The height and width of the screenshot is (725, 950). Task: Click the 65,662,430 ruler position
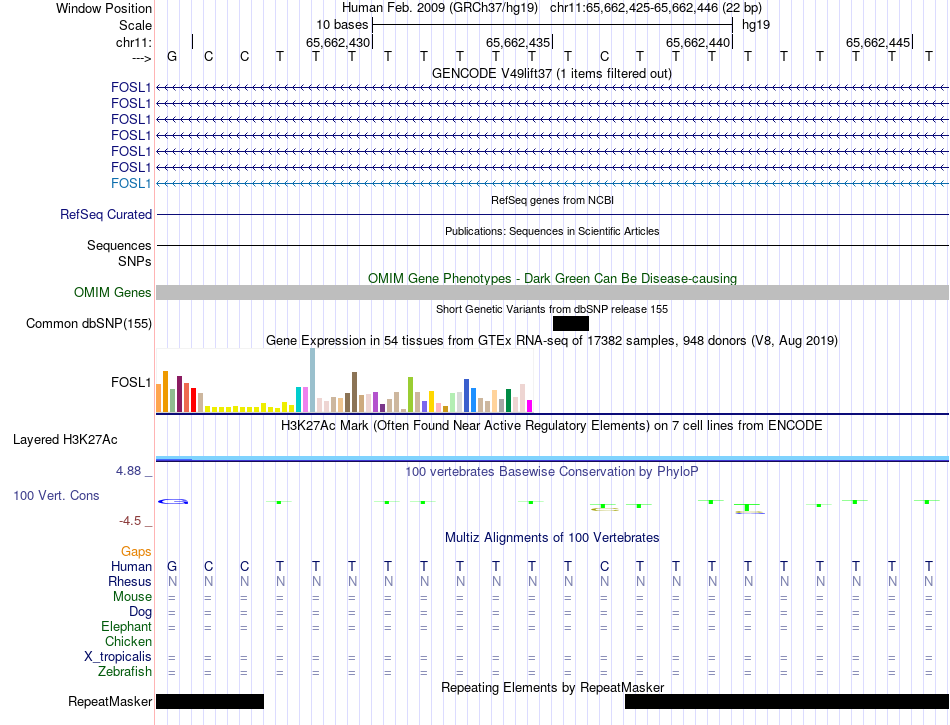(x=337, y=42)
